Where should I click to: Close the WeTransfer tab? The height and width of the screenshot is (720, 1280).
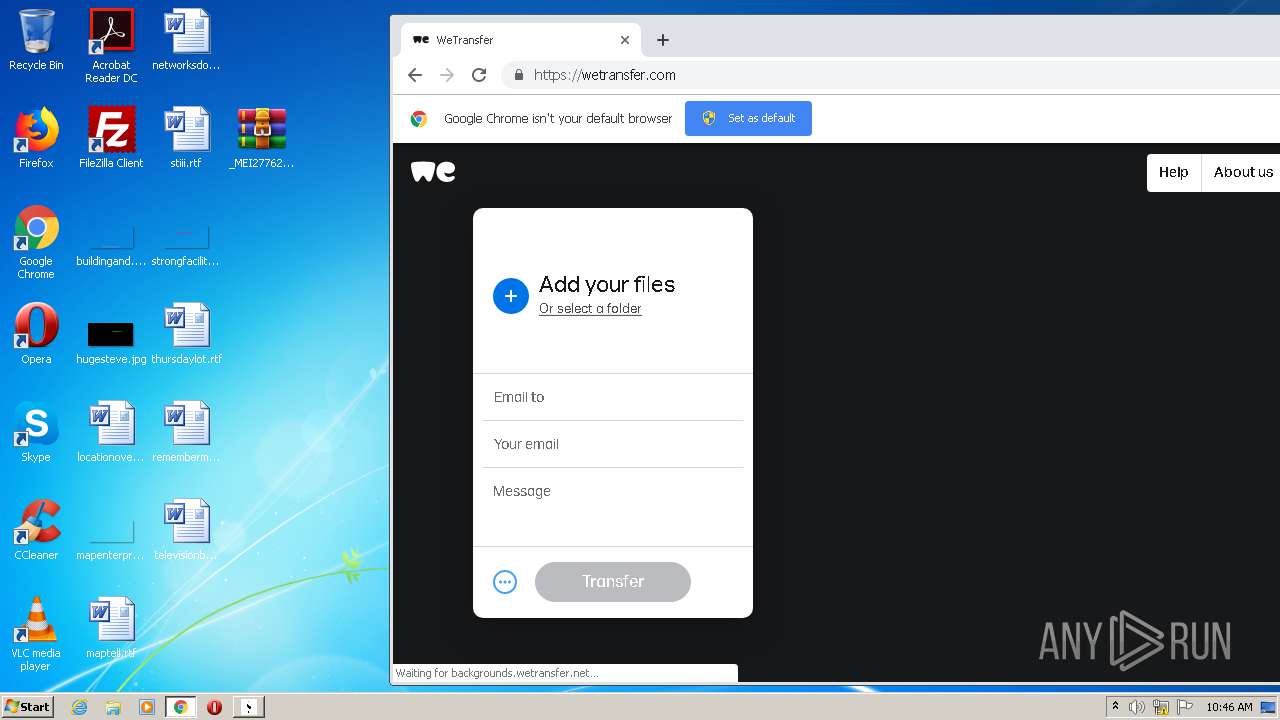[x=625, y=40]
